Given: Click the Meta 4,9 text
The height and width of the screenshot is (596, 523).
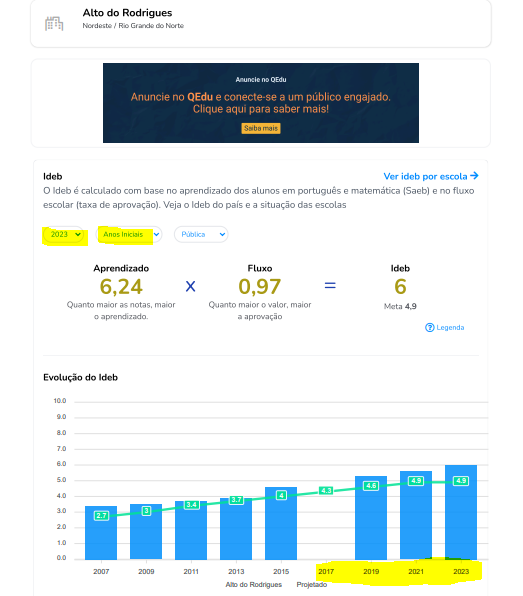Looking at the screenshot, I should [400, 306].
